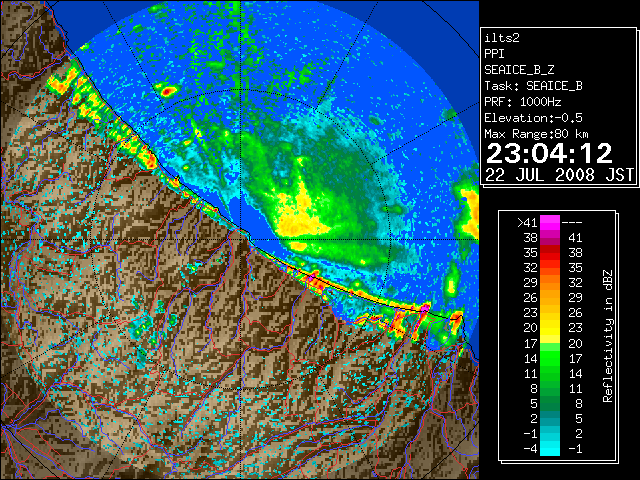Click the 'Reflectivity in dBZ' axis label

(608, 336)
